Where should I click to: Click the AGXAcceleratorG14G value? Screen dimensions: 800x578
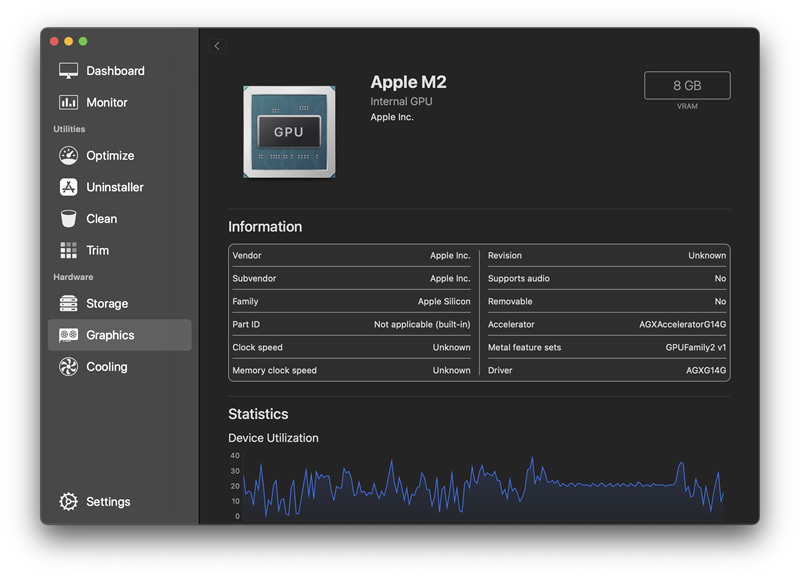[x=682, y=324]
